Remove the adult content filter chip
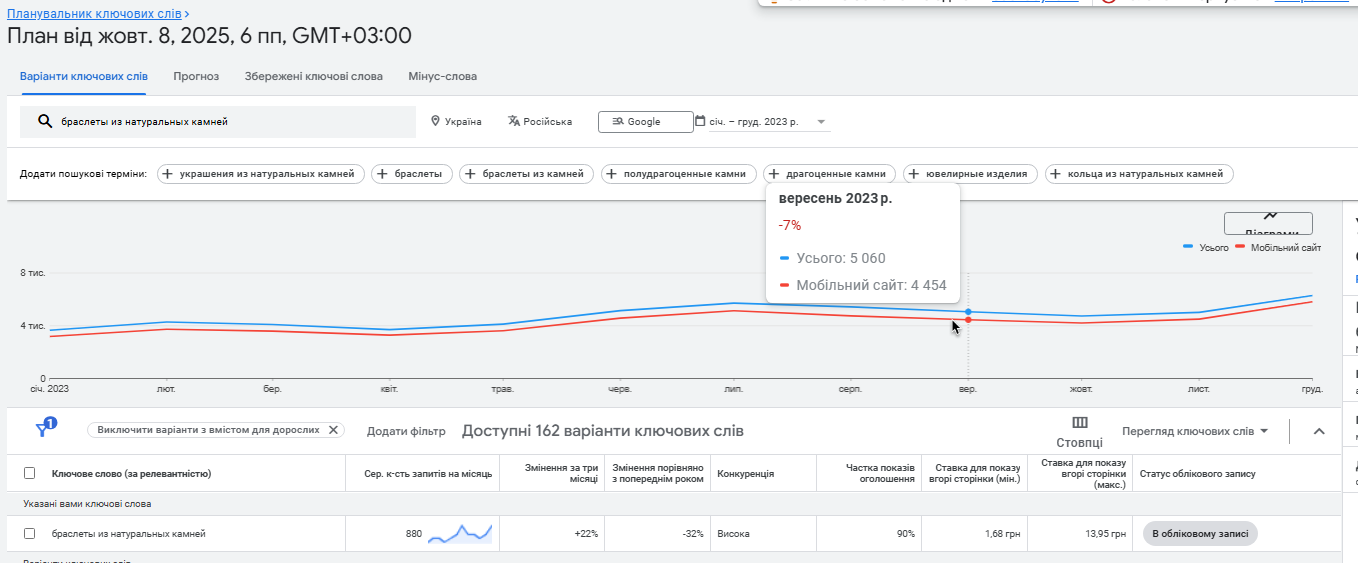 tap(334, 430)
